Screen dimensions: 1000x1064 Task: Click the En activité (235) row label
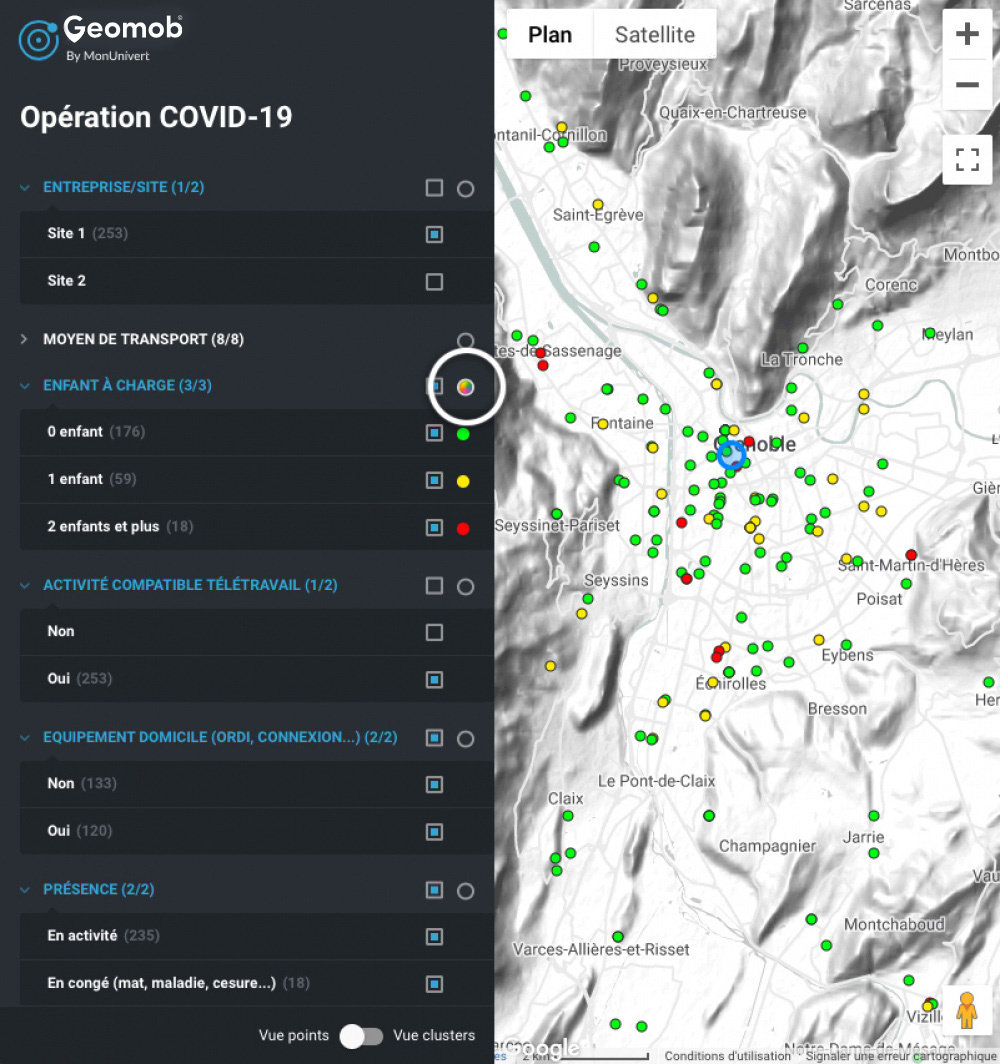tap(103, 936)
